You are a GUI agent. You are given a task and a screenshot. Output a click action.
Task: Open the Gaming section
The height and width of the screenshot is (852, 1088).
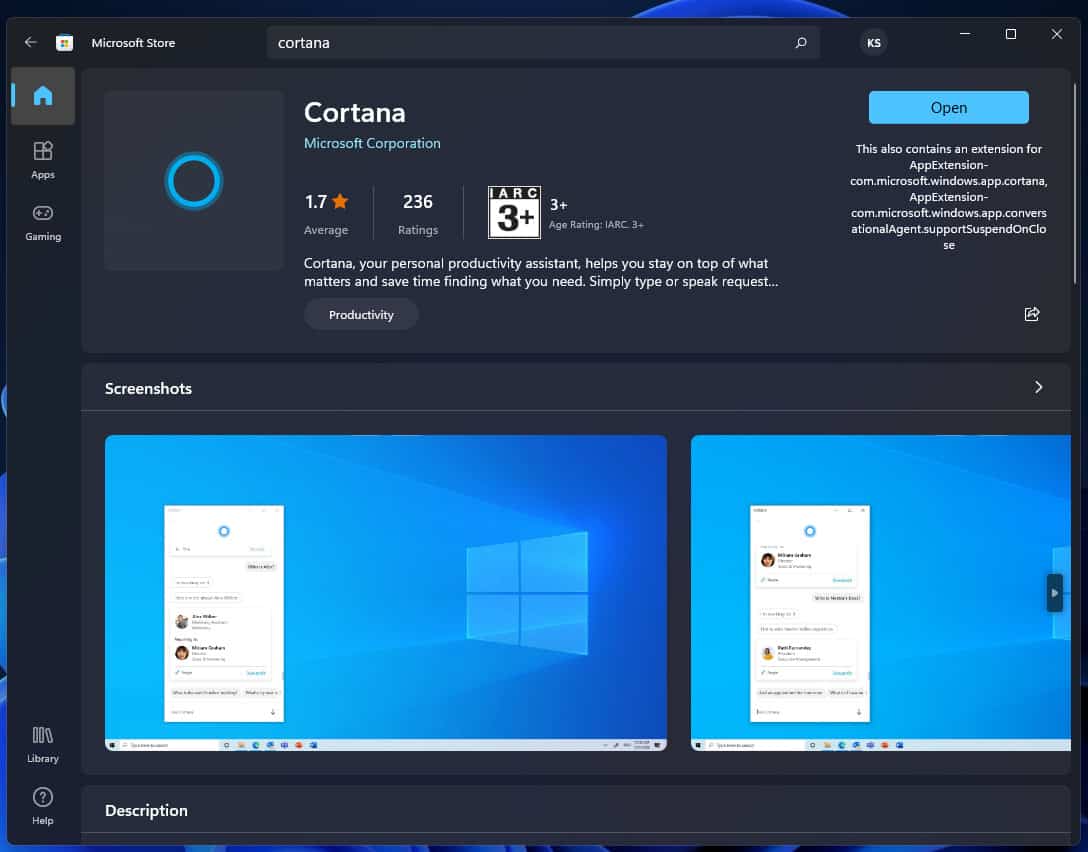[x=43, y=223]
